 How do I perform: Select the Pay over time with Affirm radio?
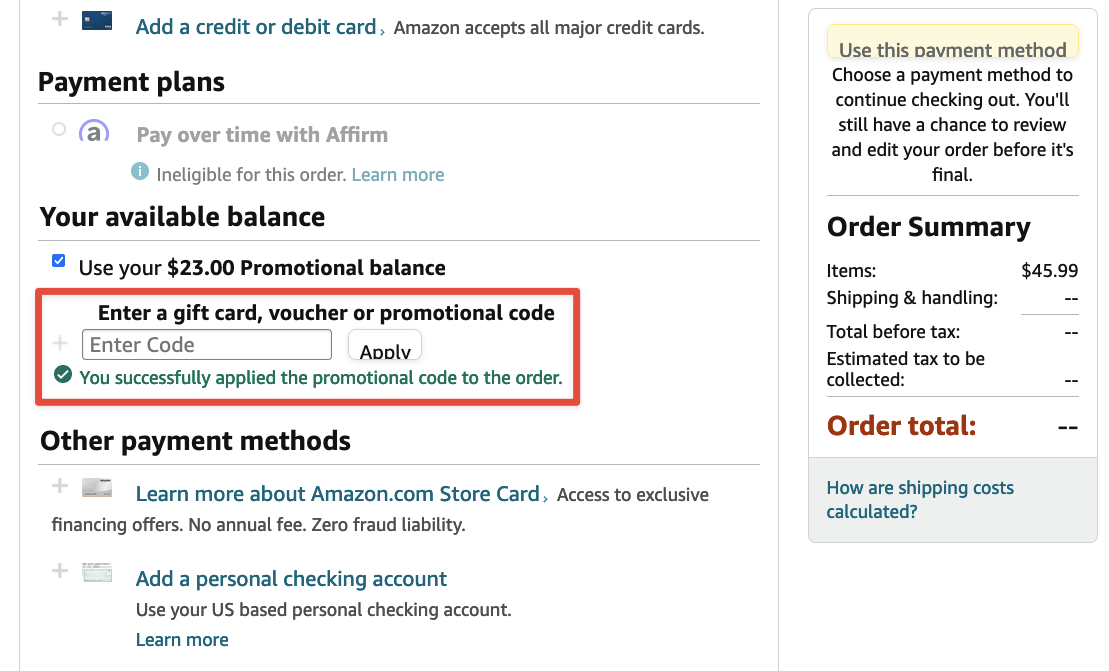[x=58, y=128]
